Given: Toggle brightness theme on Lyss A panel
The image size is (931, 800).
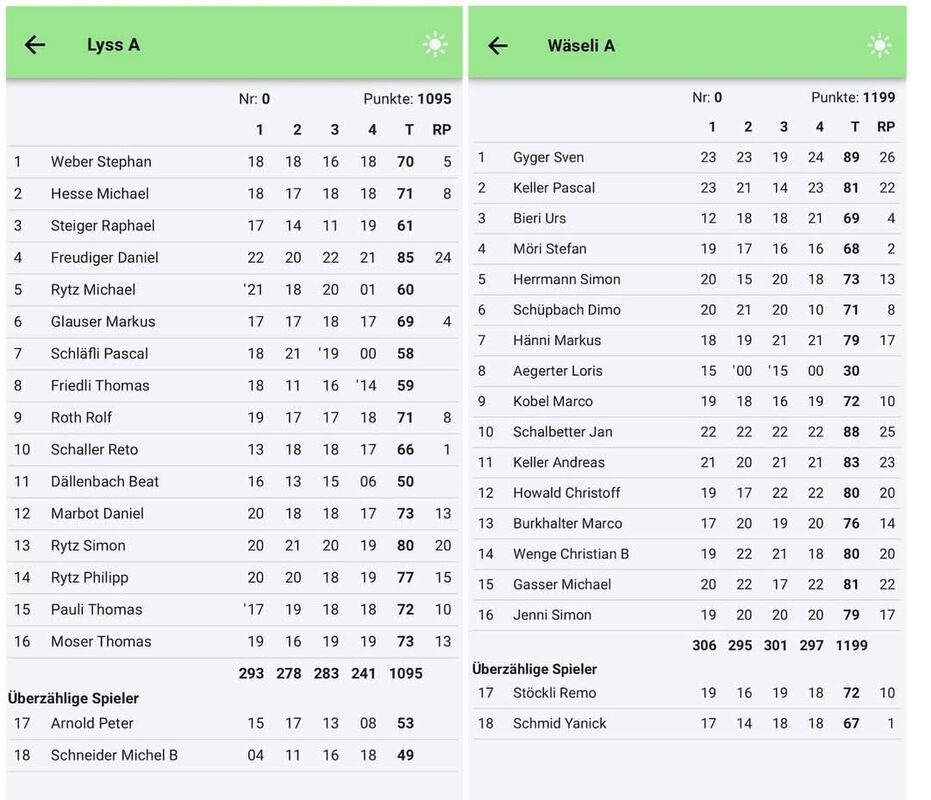Looking at the screenshot, I should pos(434,45).
